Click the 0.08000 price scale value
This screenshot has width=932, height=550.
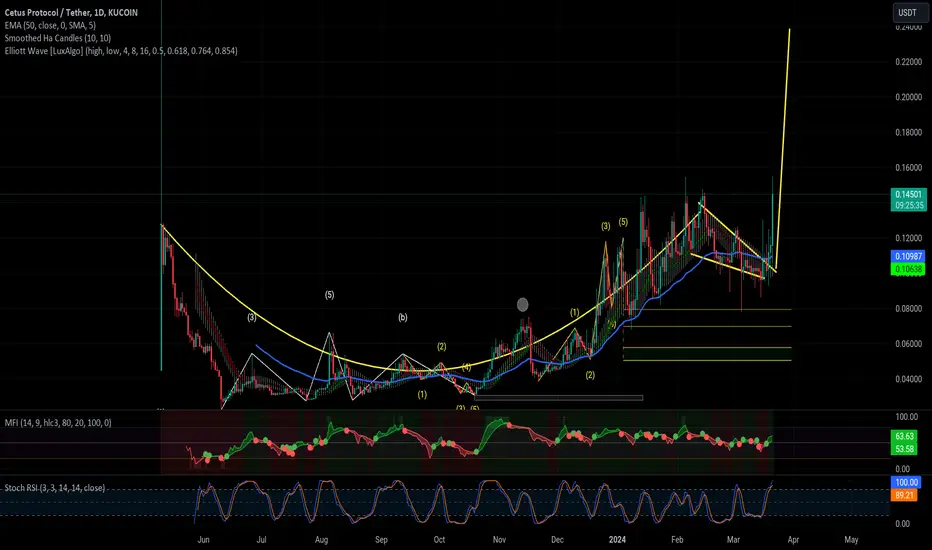tap(909, 309)
